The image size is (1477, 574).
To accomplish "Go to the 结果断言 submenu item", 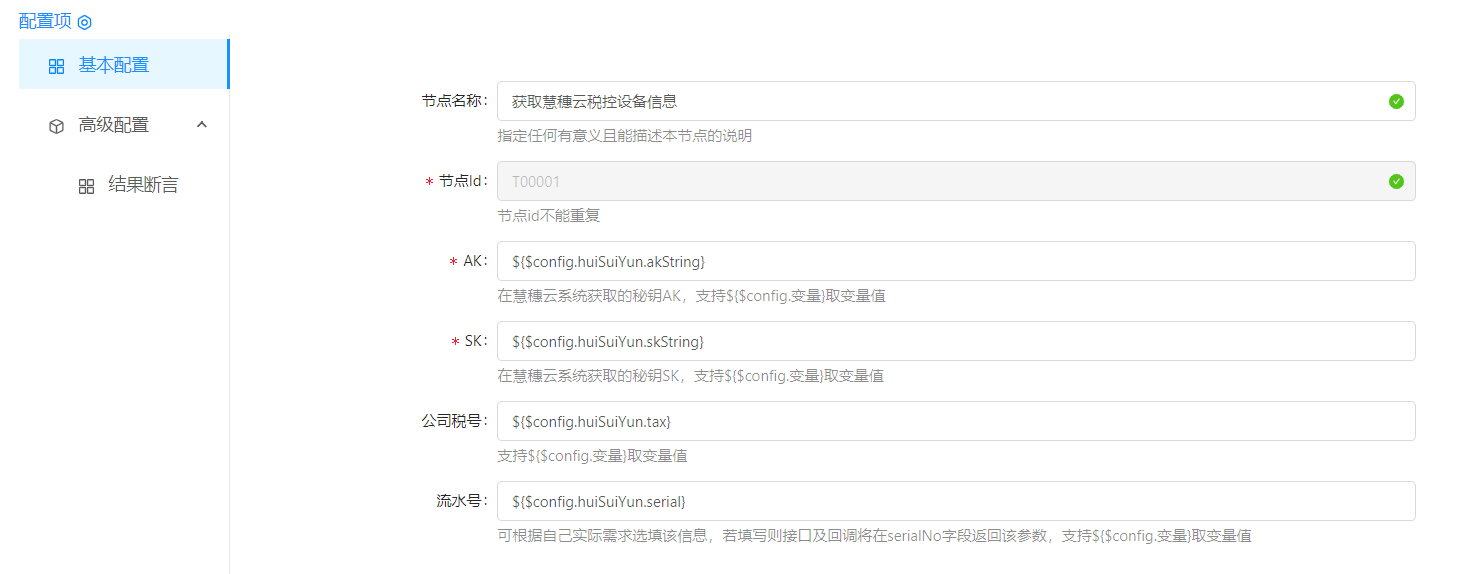I will (x=143, y=185).
